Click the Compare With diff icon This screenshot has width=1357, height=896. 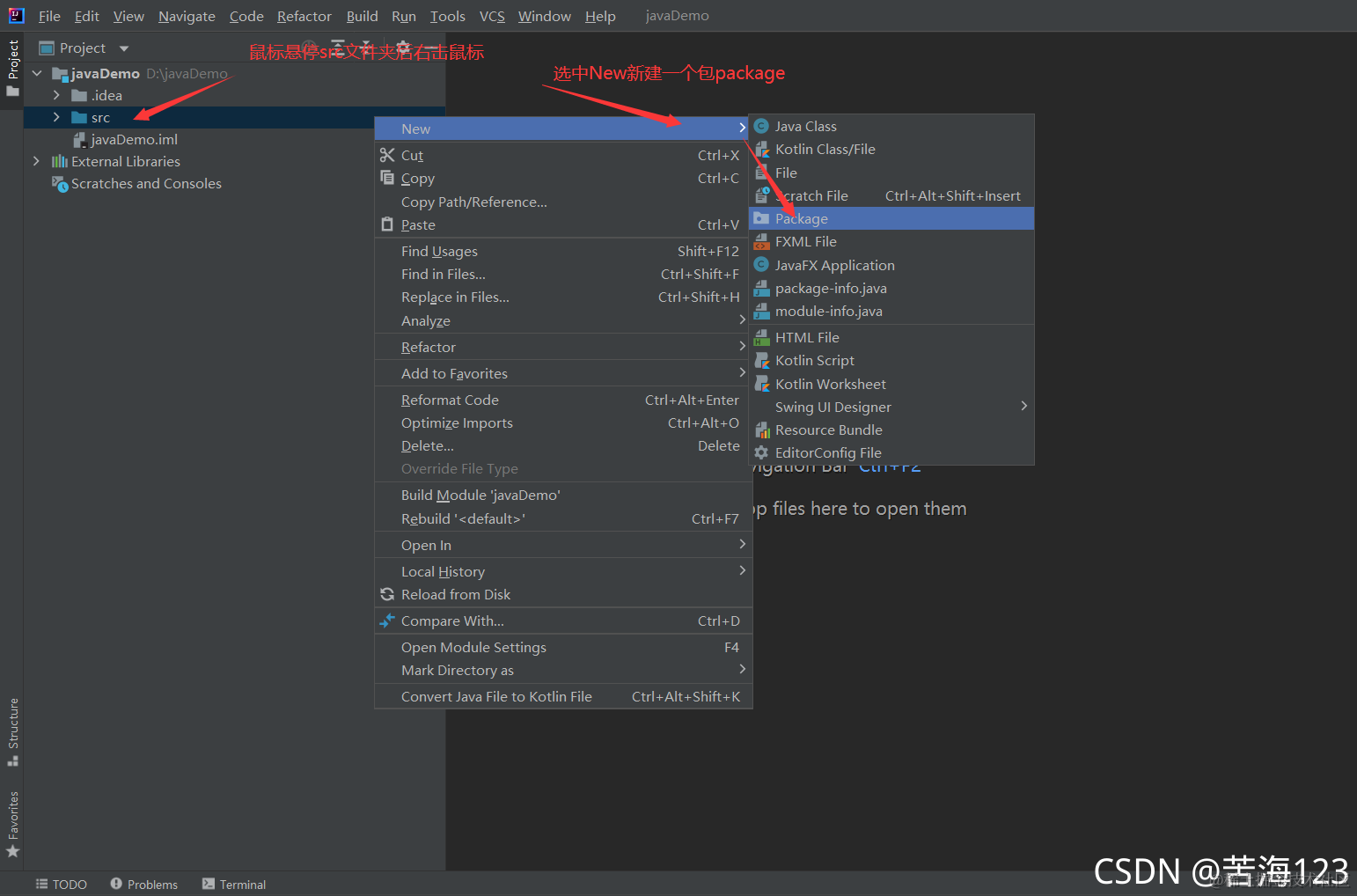(387, 621)
